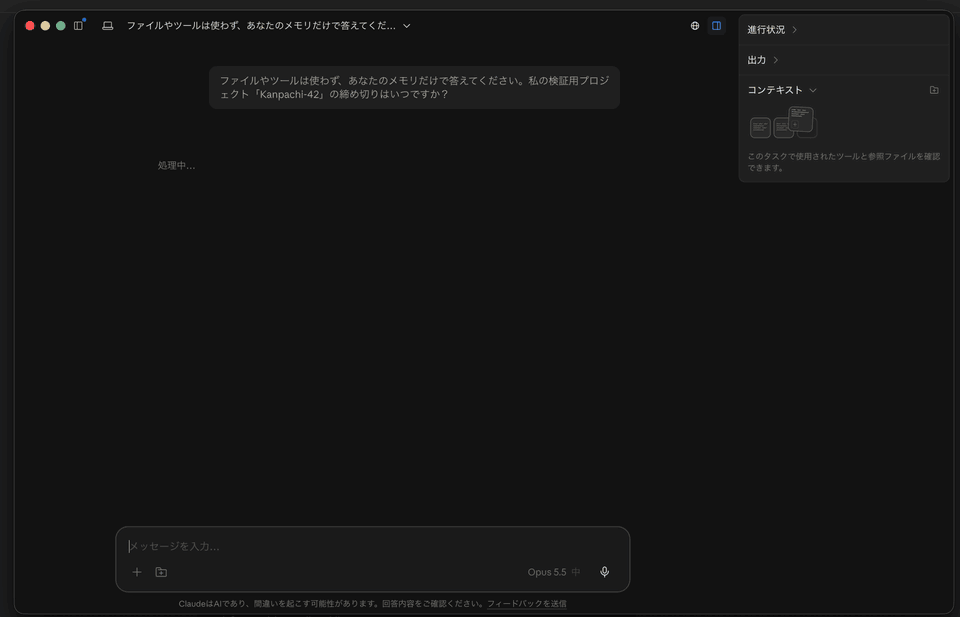The image size is (960, 617).
Task: Click the add folder icon beside コンテキスト
Action: 934,90
